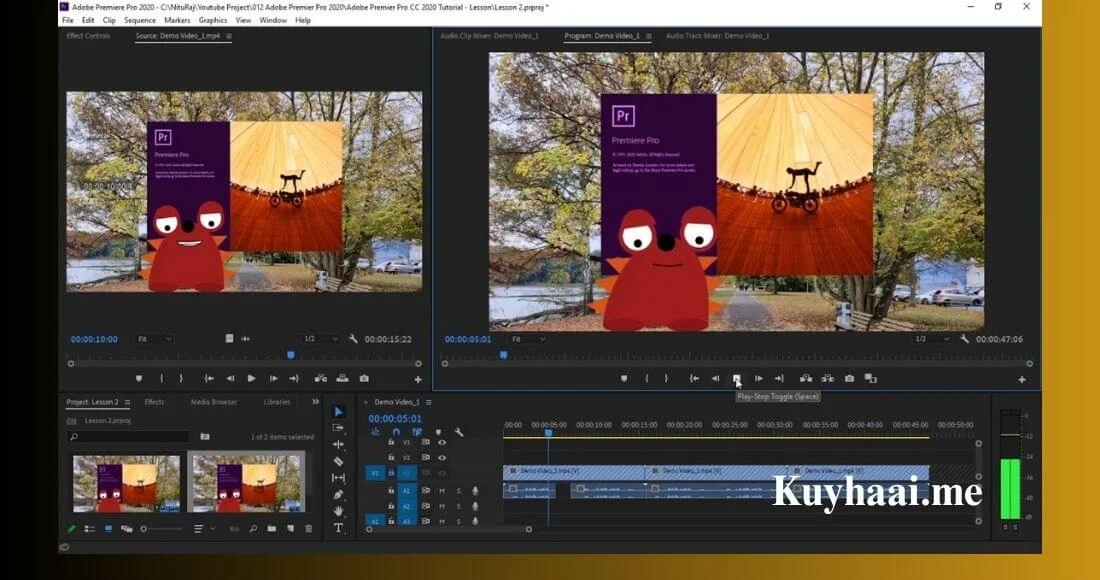Add marker in Program monitor
Viewport: 1100px width, 580px height.
pos(624,379)
